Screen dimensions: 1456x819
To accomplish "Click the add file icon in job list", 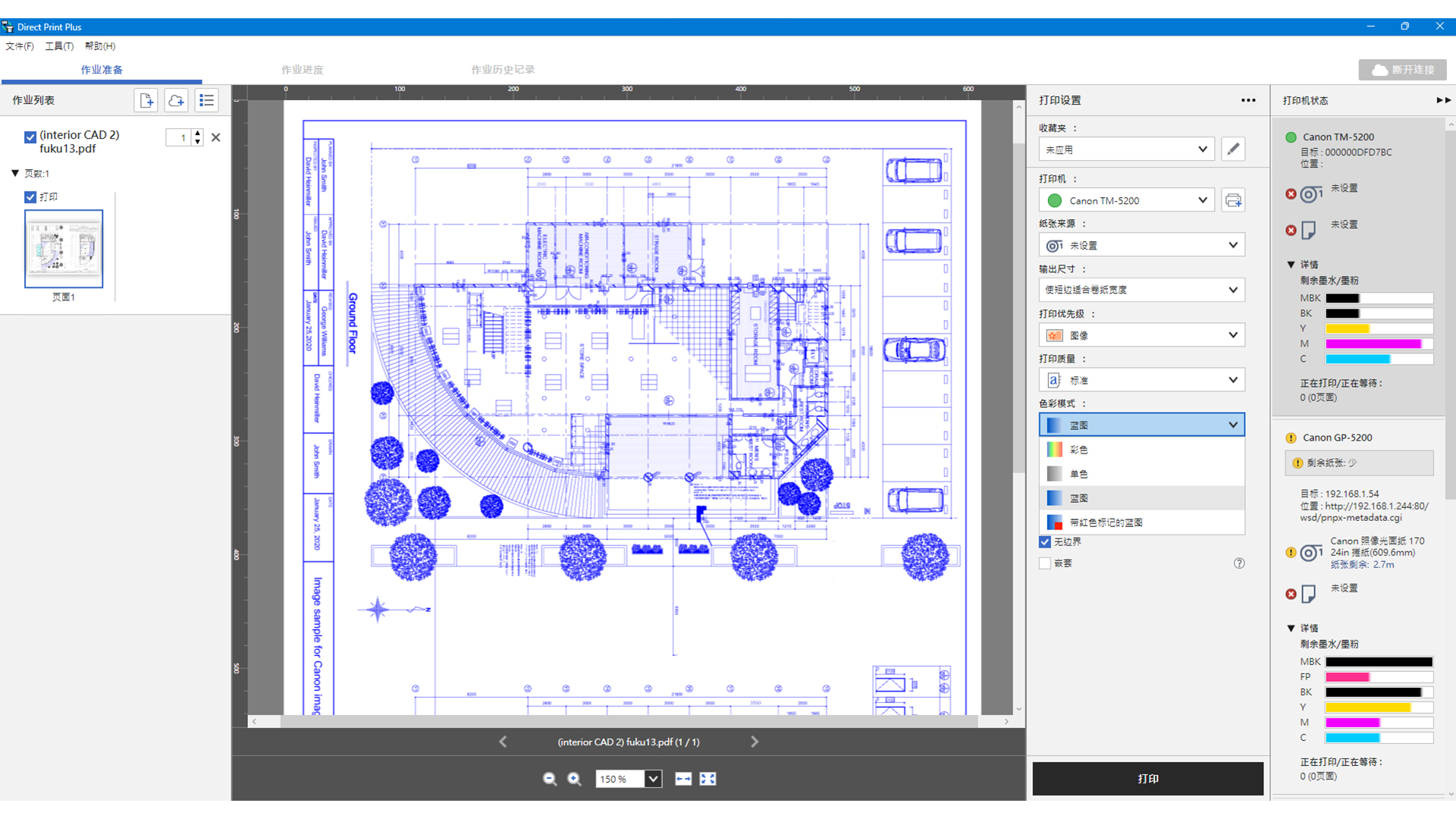I will click(x=146, y=100).
